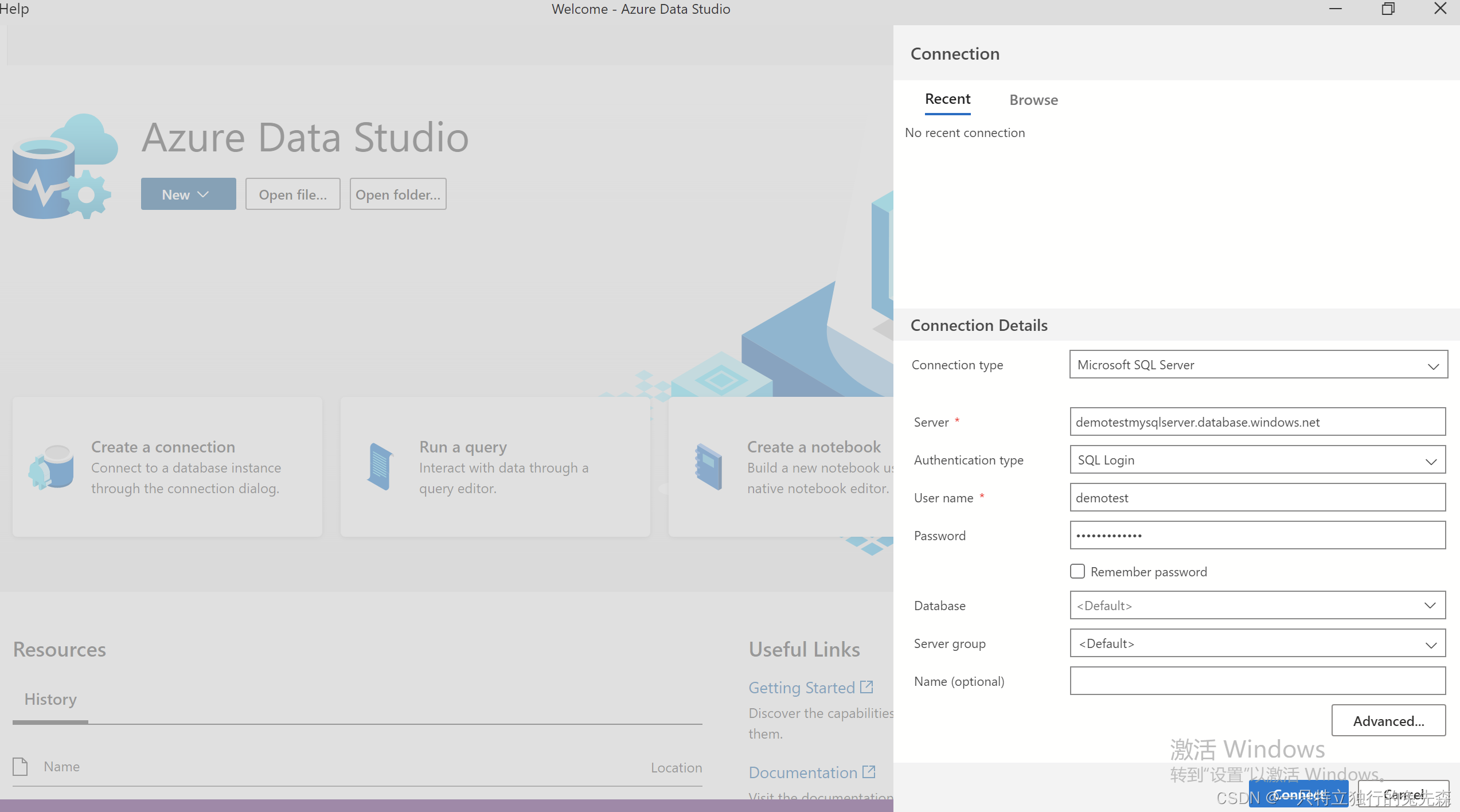Click the Advanced... button
This screenshot has width=1460, height=812.
[x=1388, y=721]
